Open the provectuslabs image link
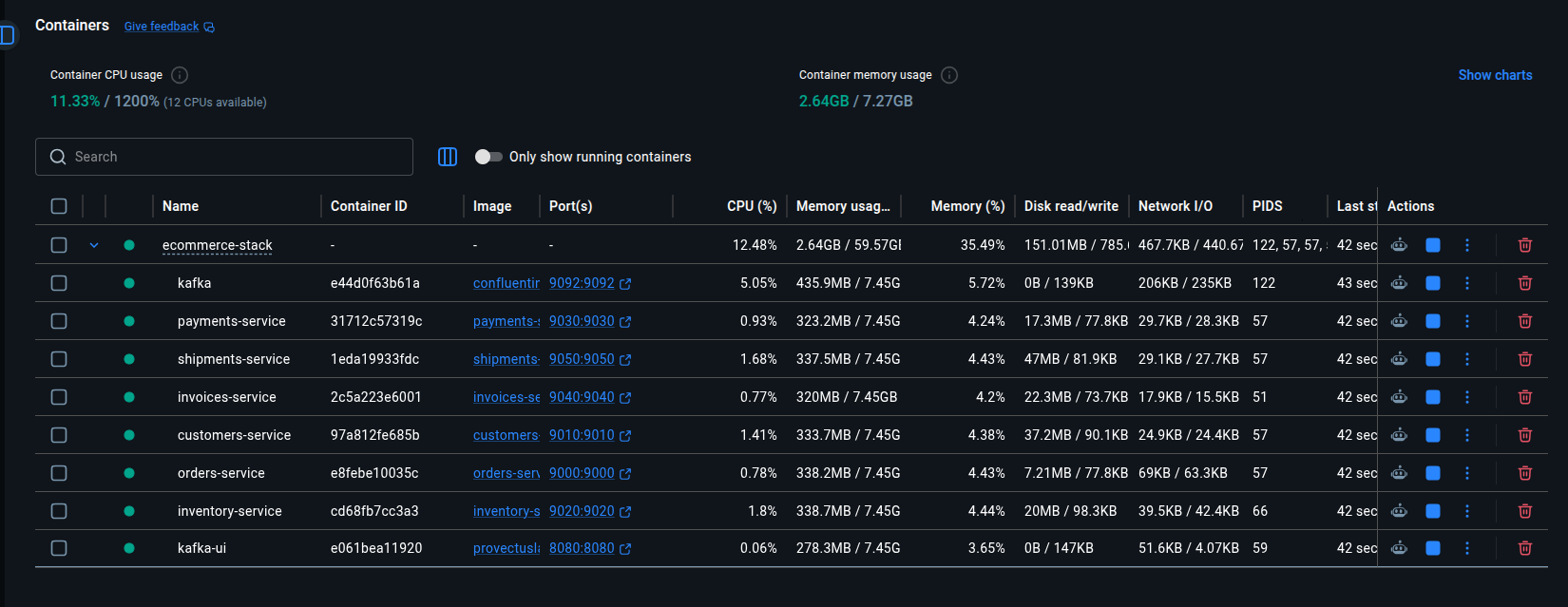This screenshot has height=607, width=1568. [x=507, y=548]
